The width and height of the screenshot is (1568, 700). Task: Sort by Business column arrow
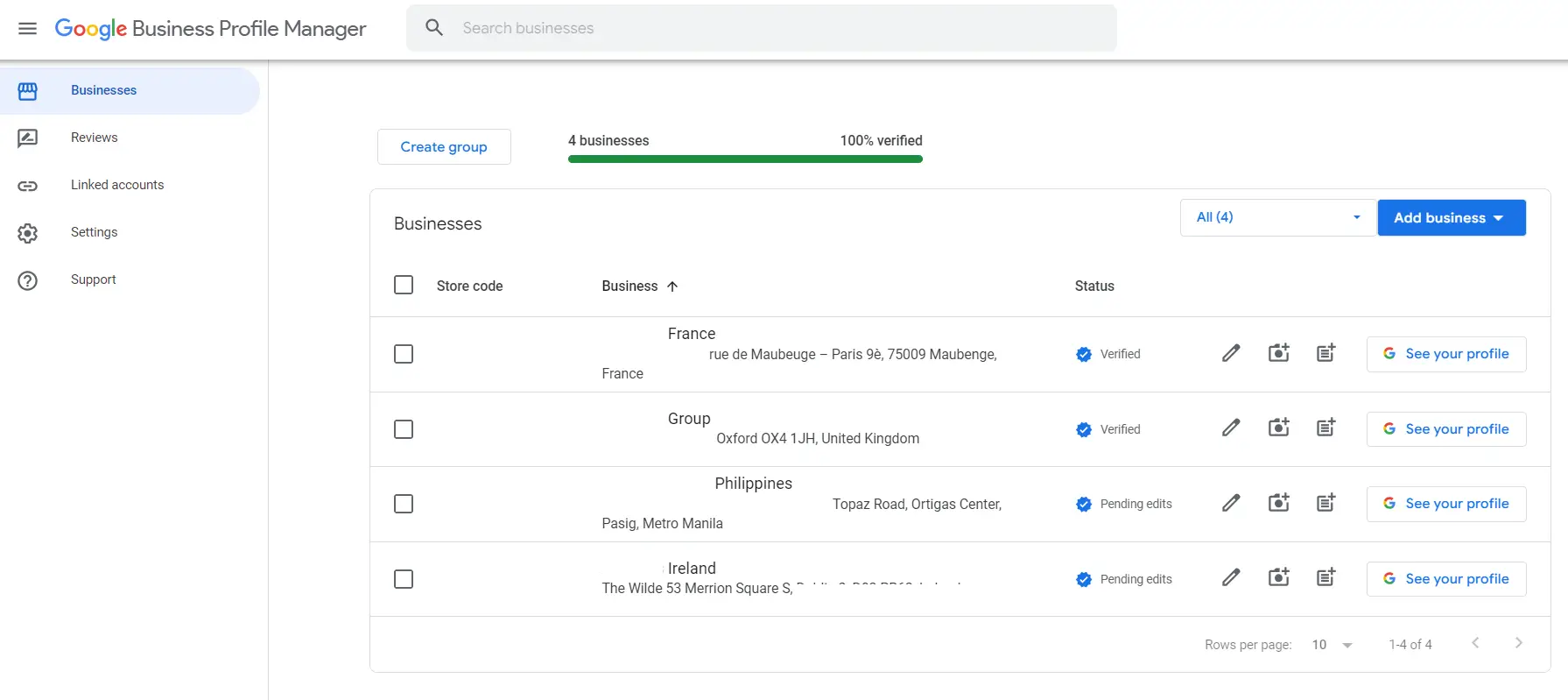pos(672,286)
